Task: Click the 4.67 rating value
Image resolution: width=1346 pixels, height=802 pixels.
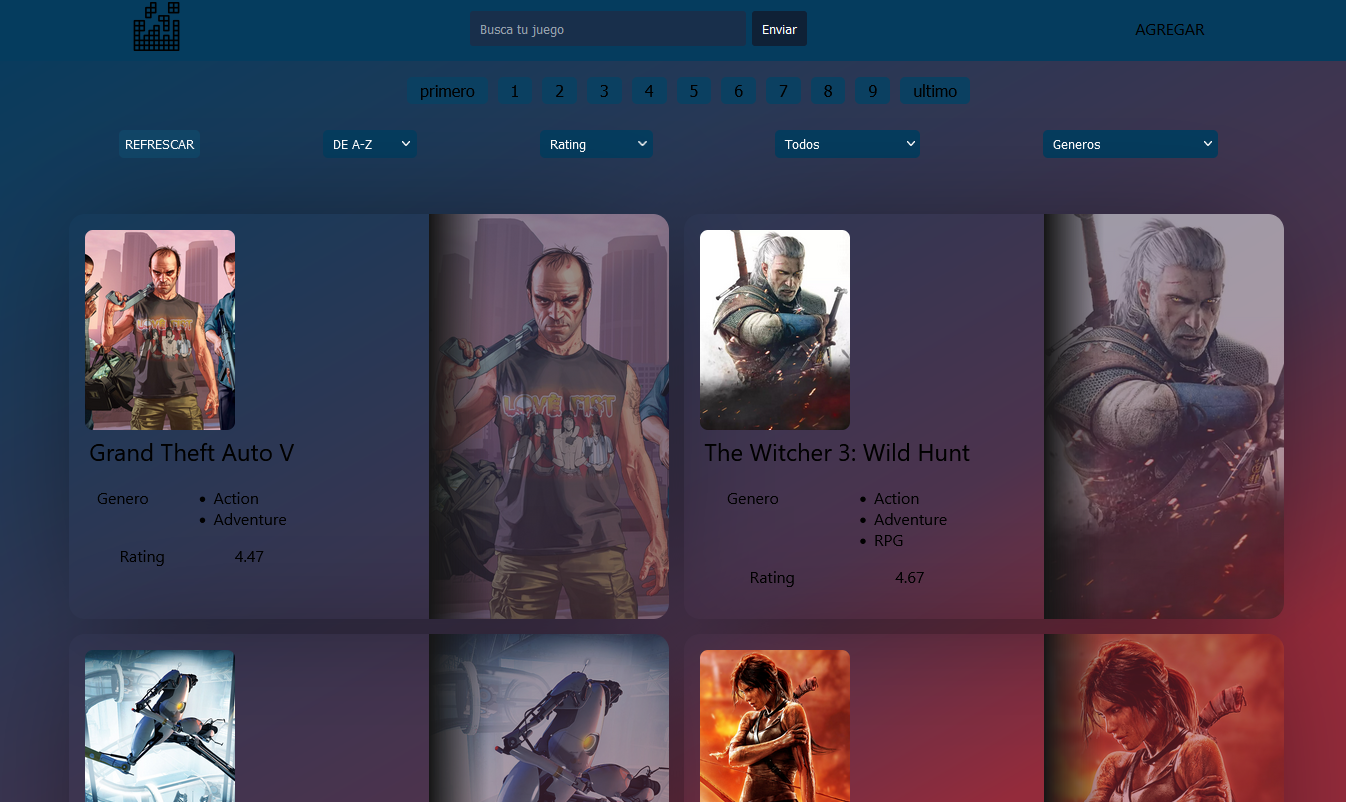Action: click(909, 578)
